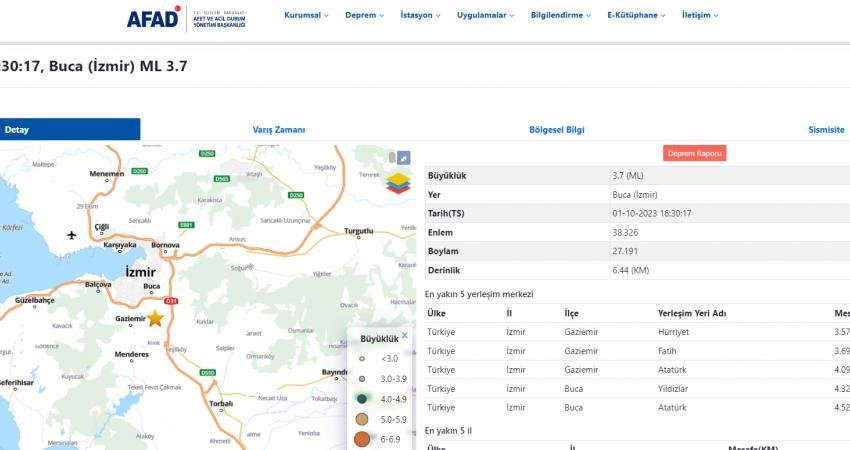Screen dimensions: 850x450
Task: Click the Yıldızlar settlement cell
Action: click(x=673, y=389)
